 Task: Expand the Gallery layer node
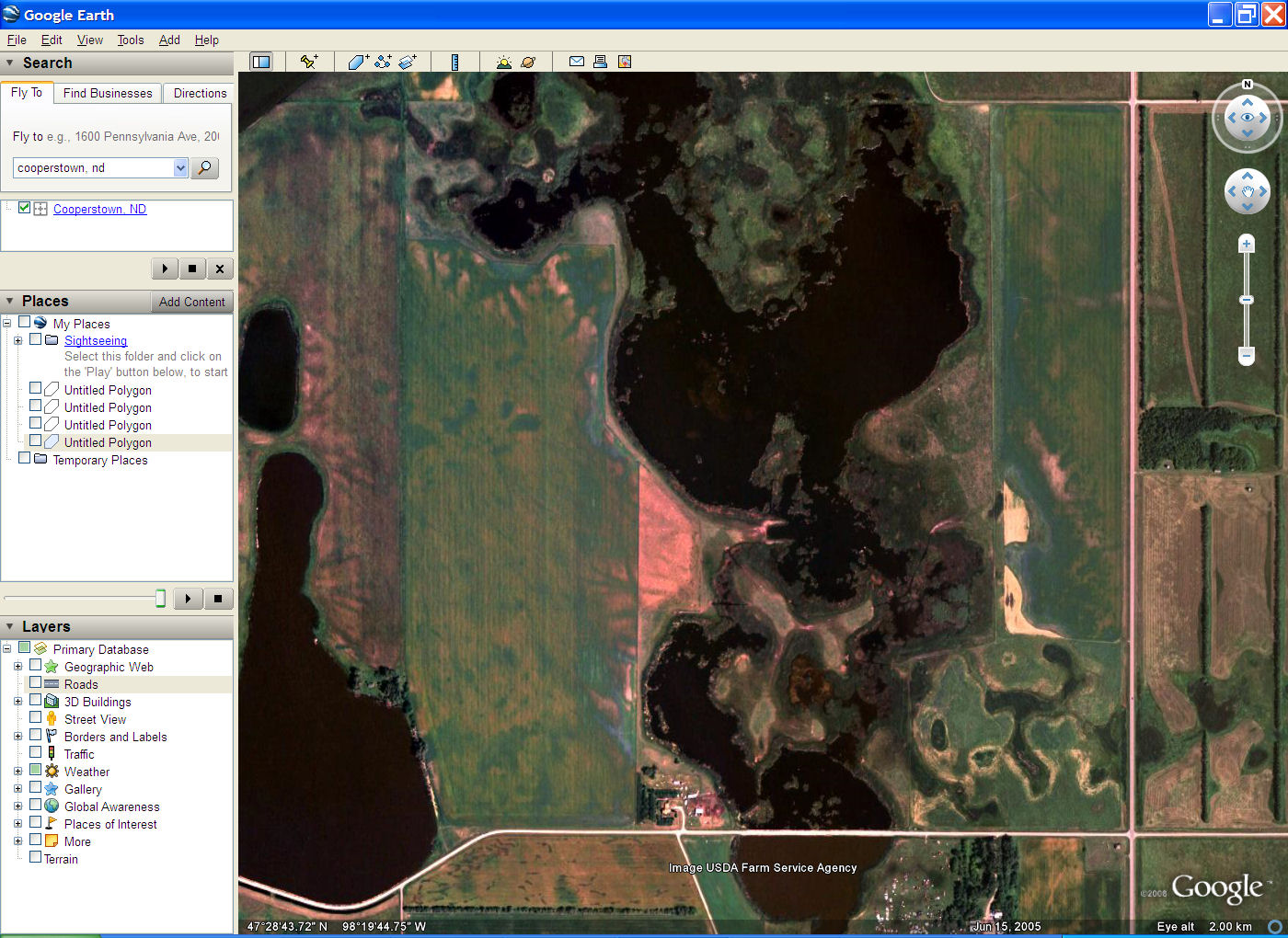pyautogui.click(x=17, y=789)
